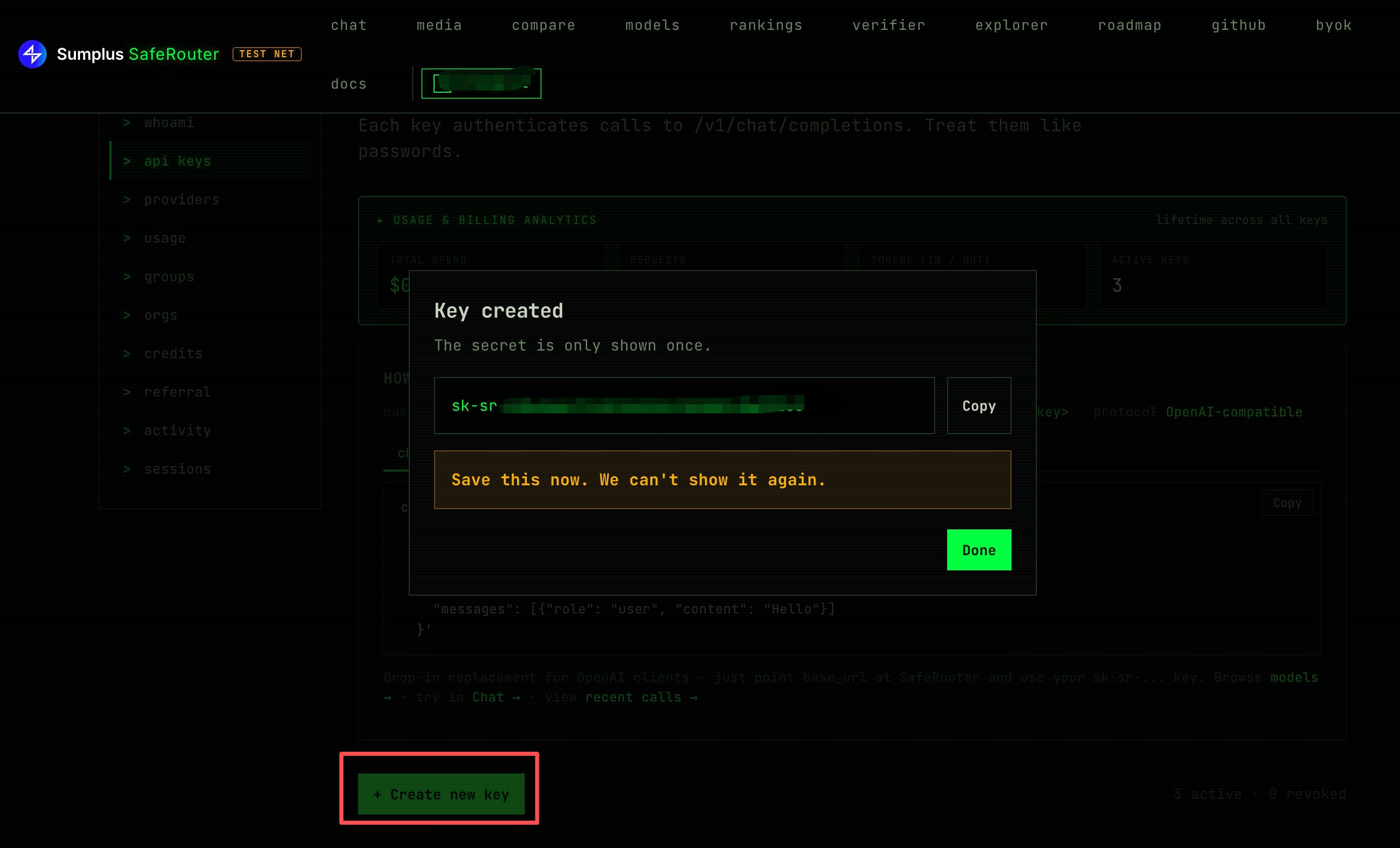
Task: Select the sk-sr secret key field
Action: pyautogui.click(x=684, y=405)
